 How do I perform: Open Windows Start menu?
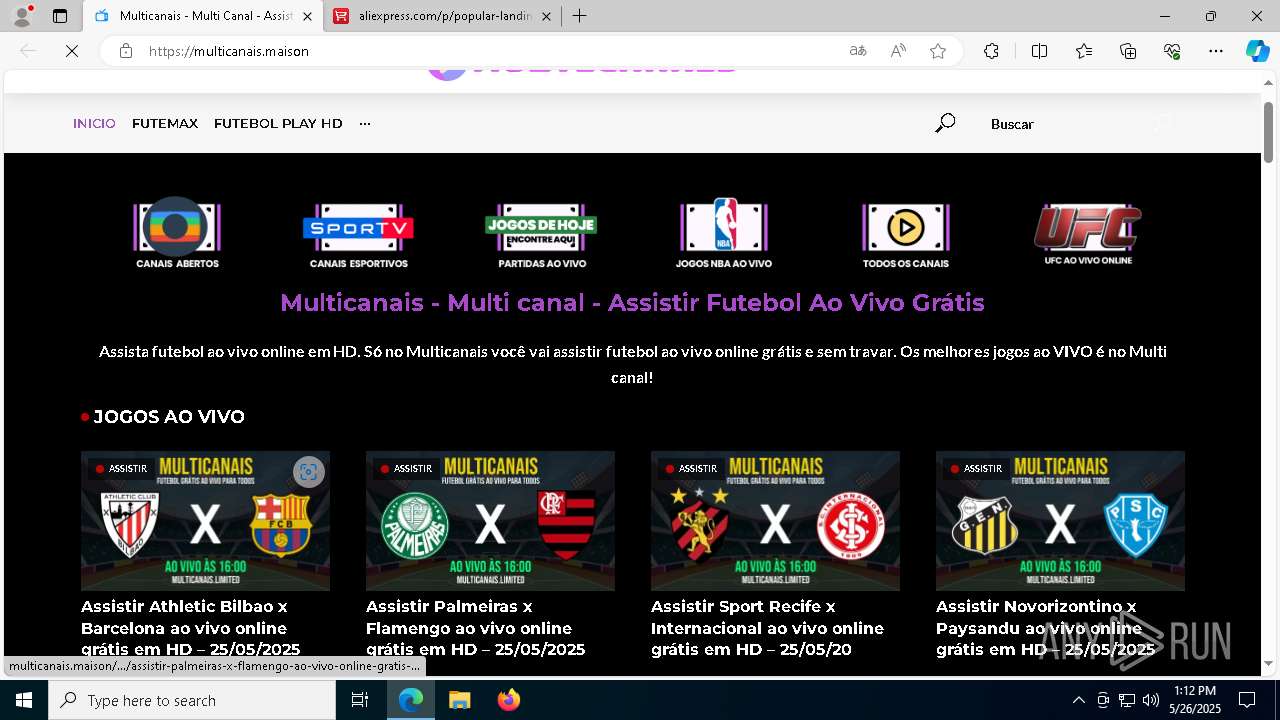[24, 700]
